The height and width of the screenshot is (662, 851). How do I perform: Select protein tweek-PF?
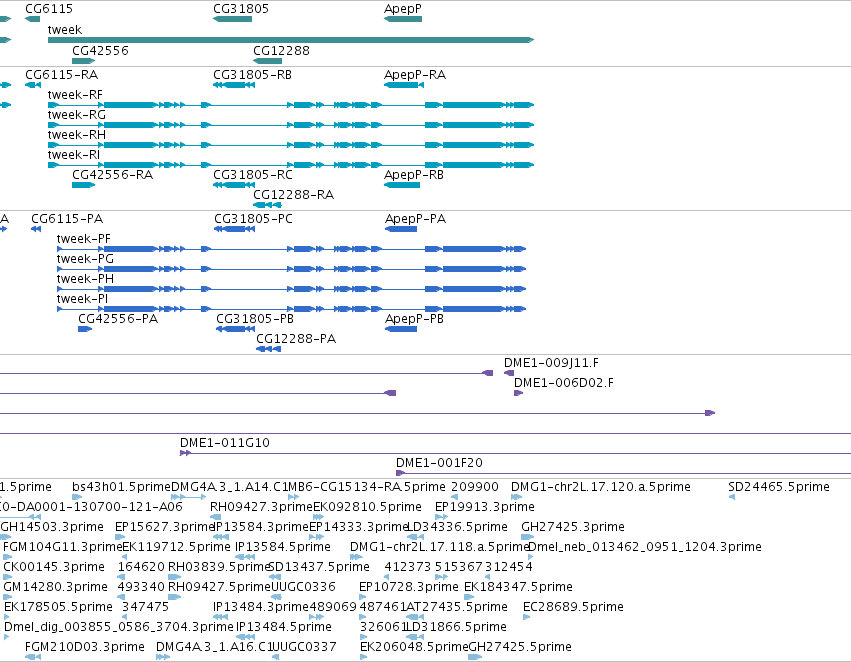pos(291,249)
